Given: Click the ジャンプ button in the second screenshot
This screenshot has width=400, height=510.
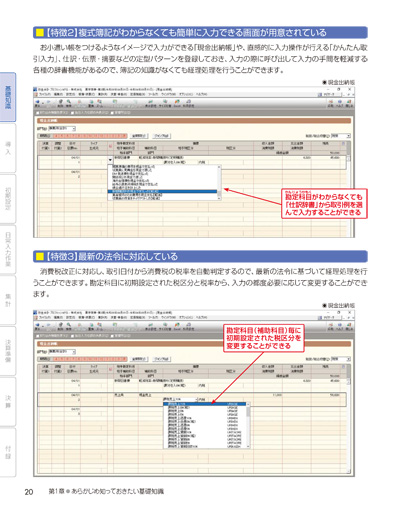Looking at the screenshot, I should pyautogui.click(x=162, y=359).
